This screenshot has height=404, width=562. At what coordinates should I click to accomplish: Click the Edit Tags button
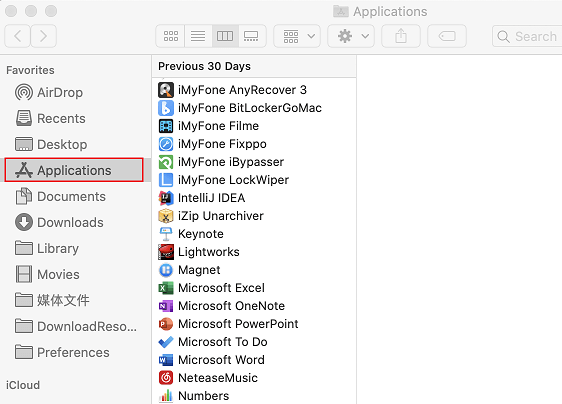447,36
